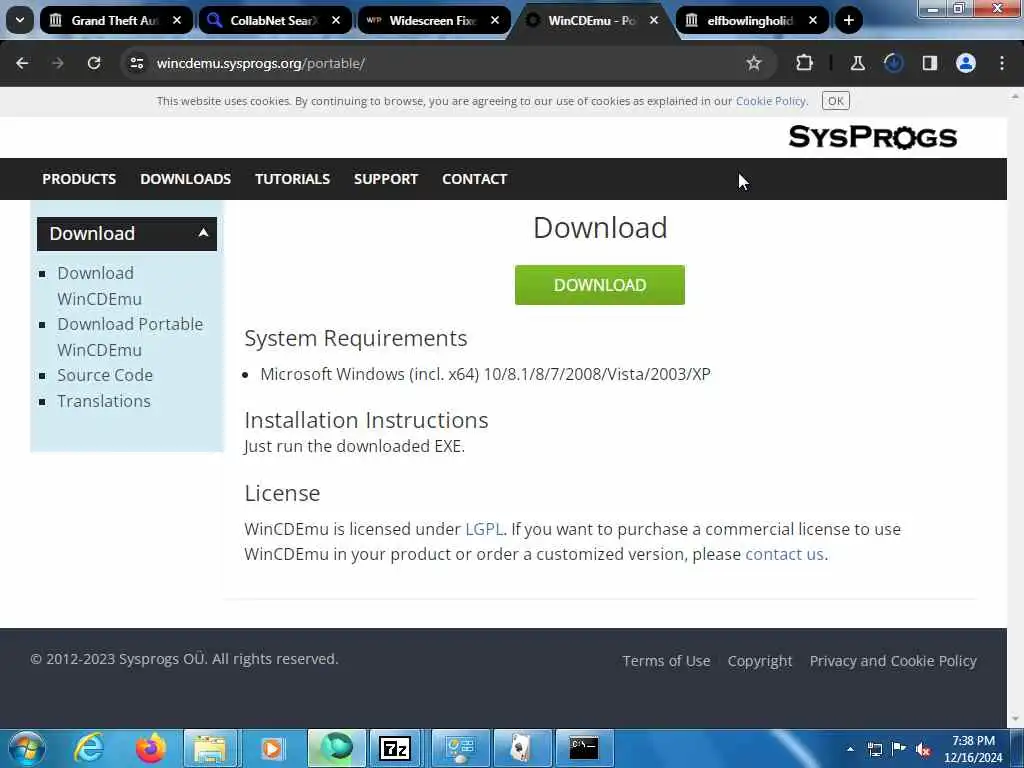Reload the WinCDEmu portable page
This screenshot has height=768, width=1024.
pyautogui.click(x=94, y=63)
